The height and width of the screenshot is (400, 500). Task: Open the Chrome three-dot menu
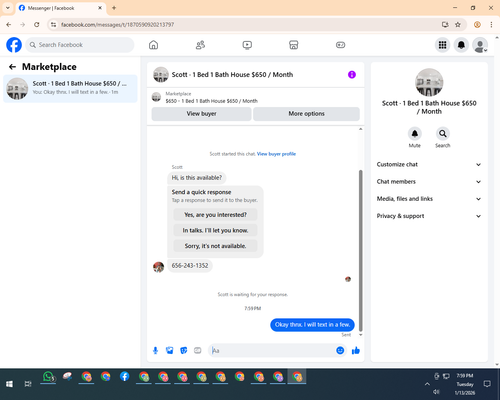[x=491, y=24]
